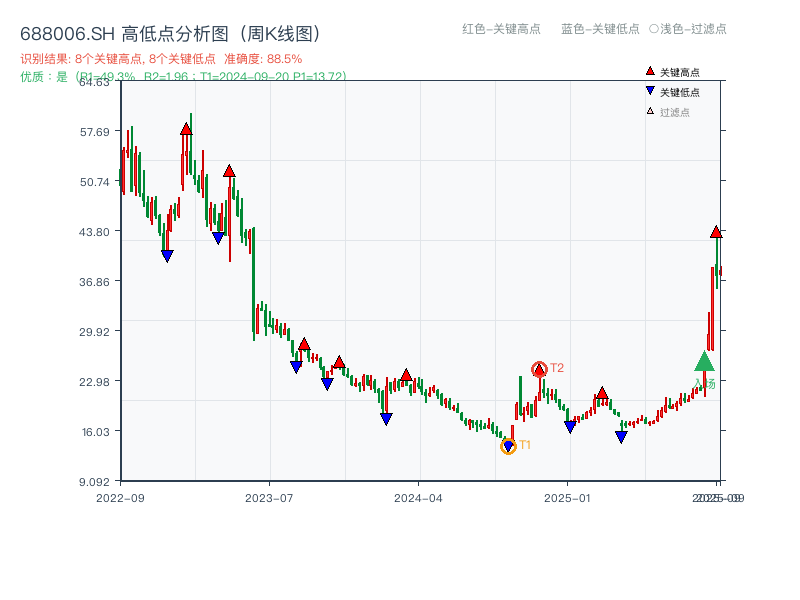Select the red 关键高点 triangle in legend box

coord(648,72)
